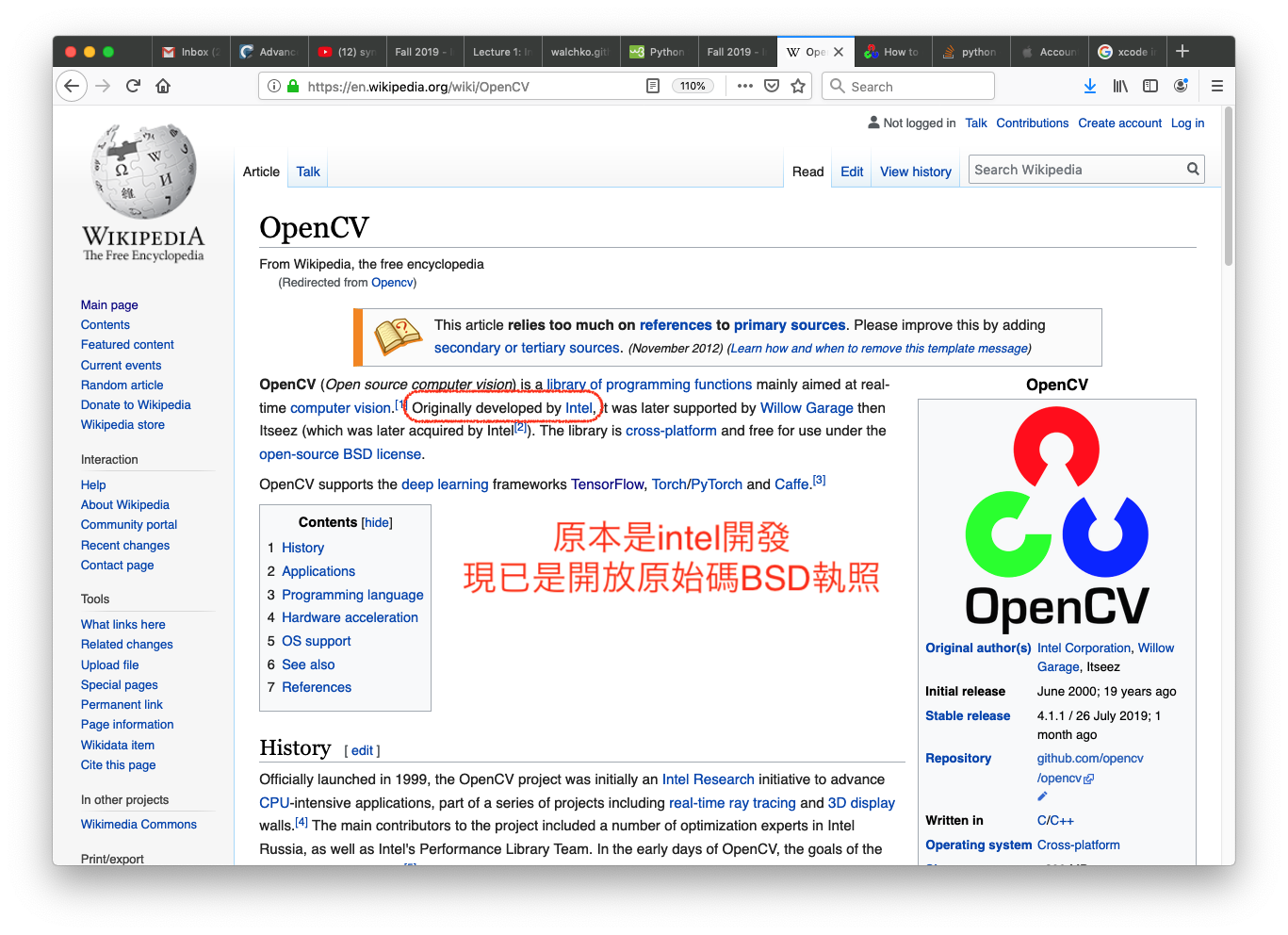This screenshot has height=935, width=1288.
Task: Reset the 110% zoom level indicator
Action: pyautogui.click(x=693, y=86)
